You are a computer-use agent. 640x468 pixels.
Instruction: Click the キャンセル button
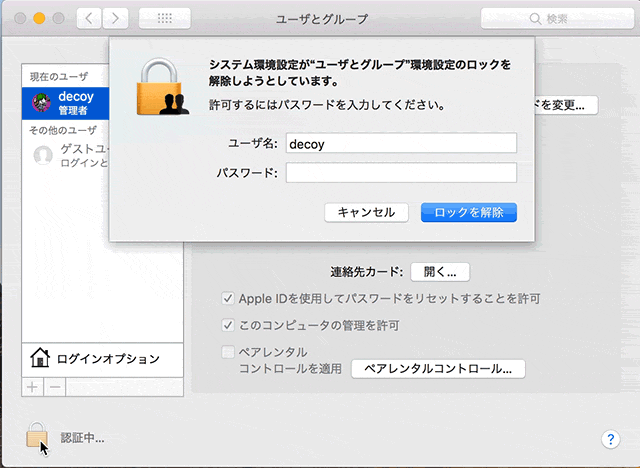click(x=366, y=213)
